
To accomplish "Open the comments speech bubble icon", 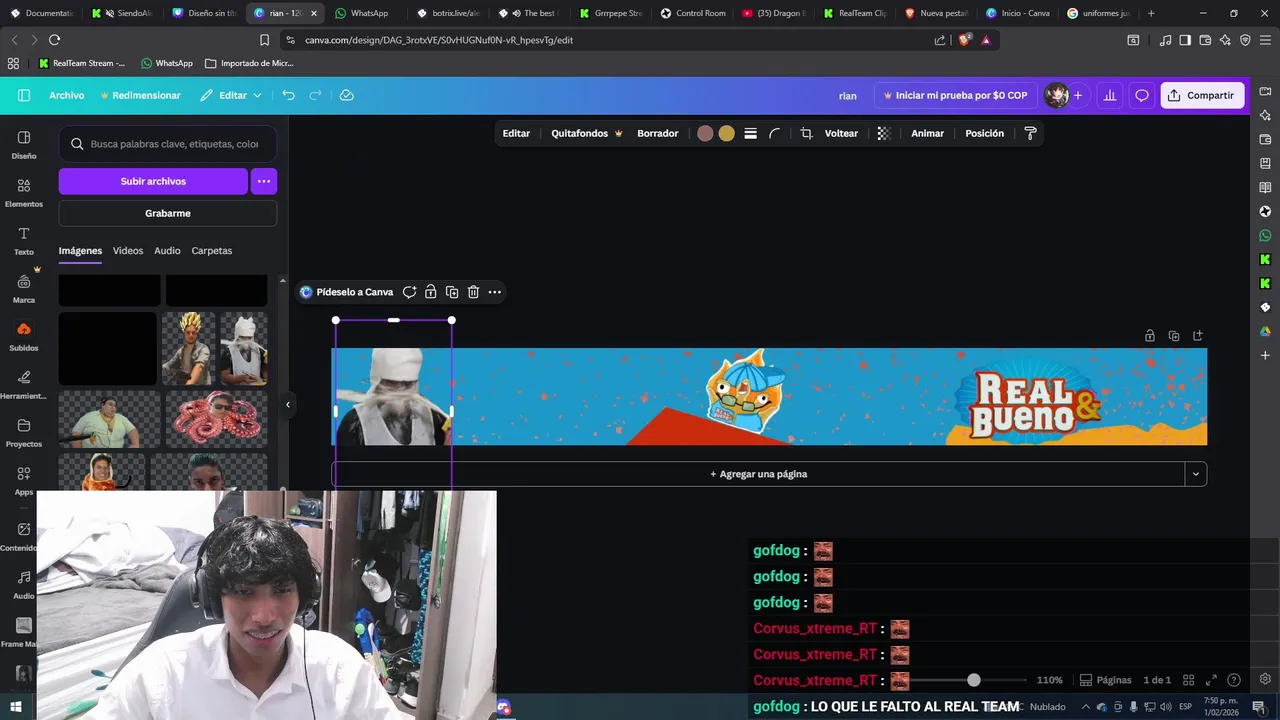I will pos(1142,95).
